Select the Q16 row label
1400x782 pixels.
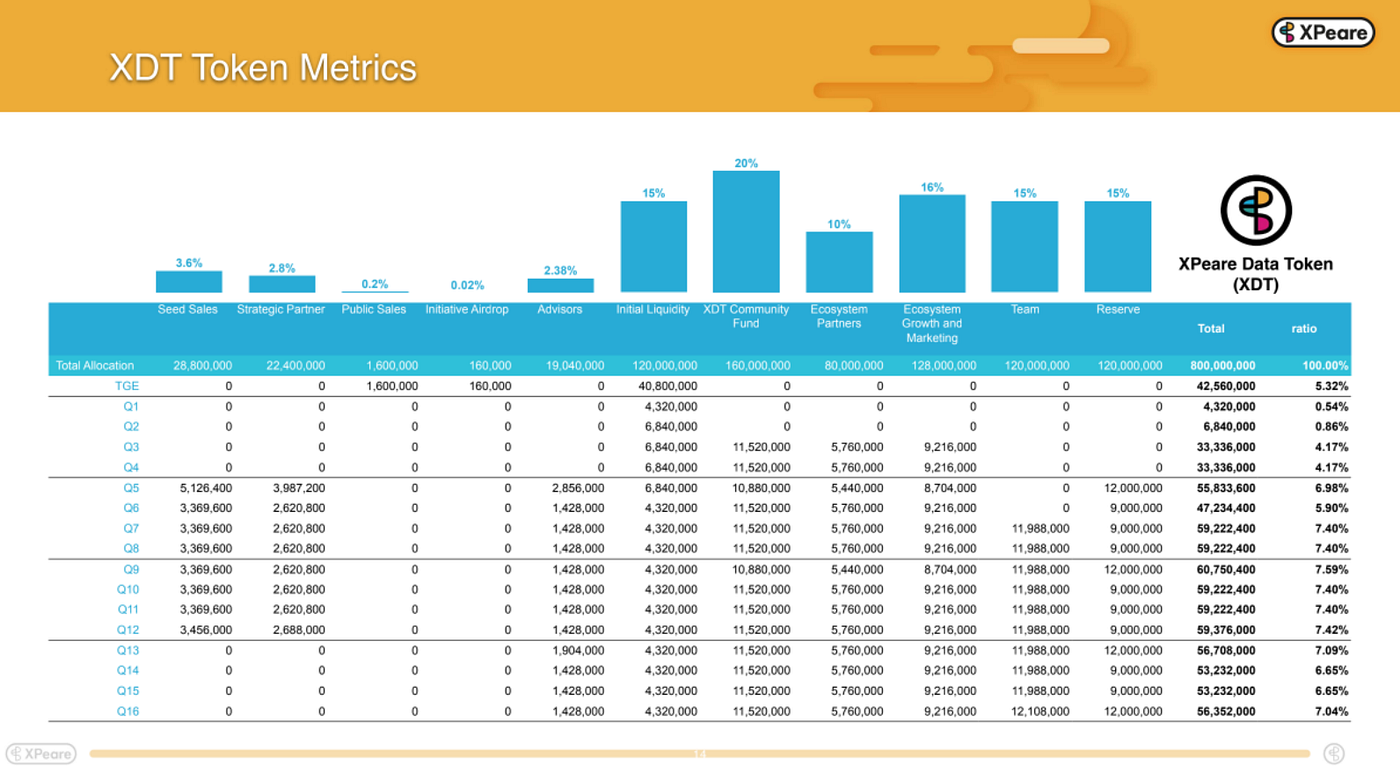[x=128, y=711]
